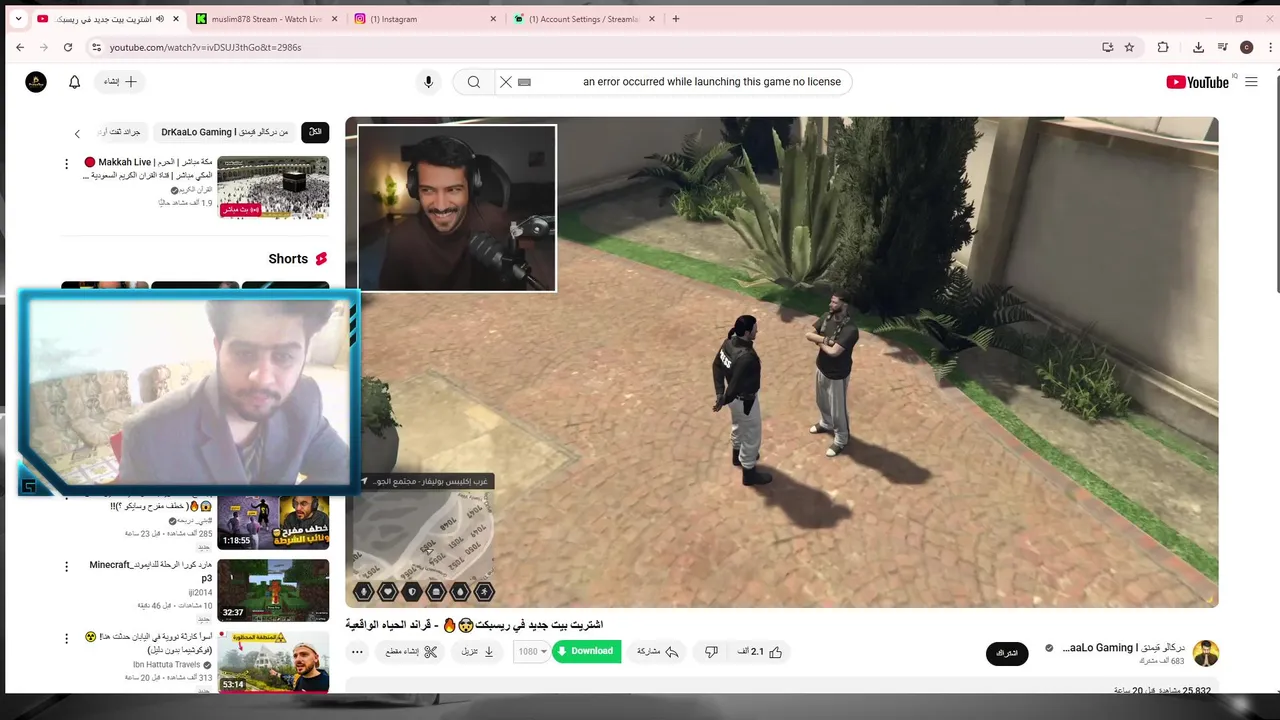Viewport: 1280px width, 720px height.
Task: Select the 'من دركالو قيمنق DrKaaLo Gaming' chip
Action: 224,132
